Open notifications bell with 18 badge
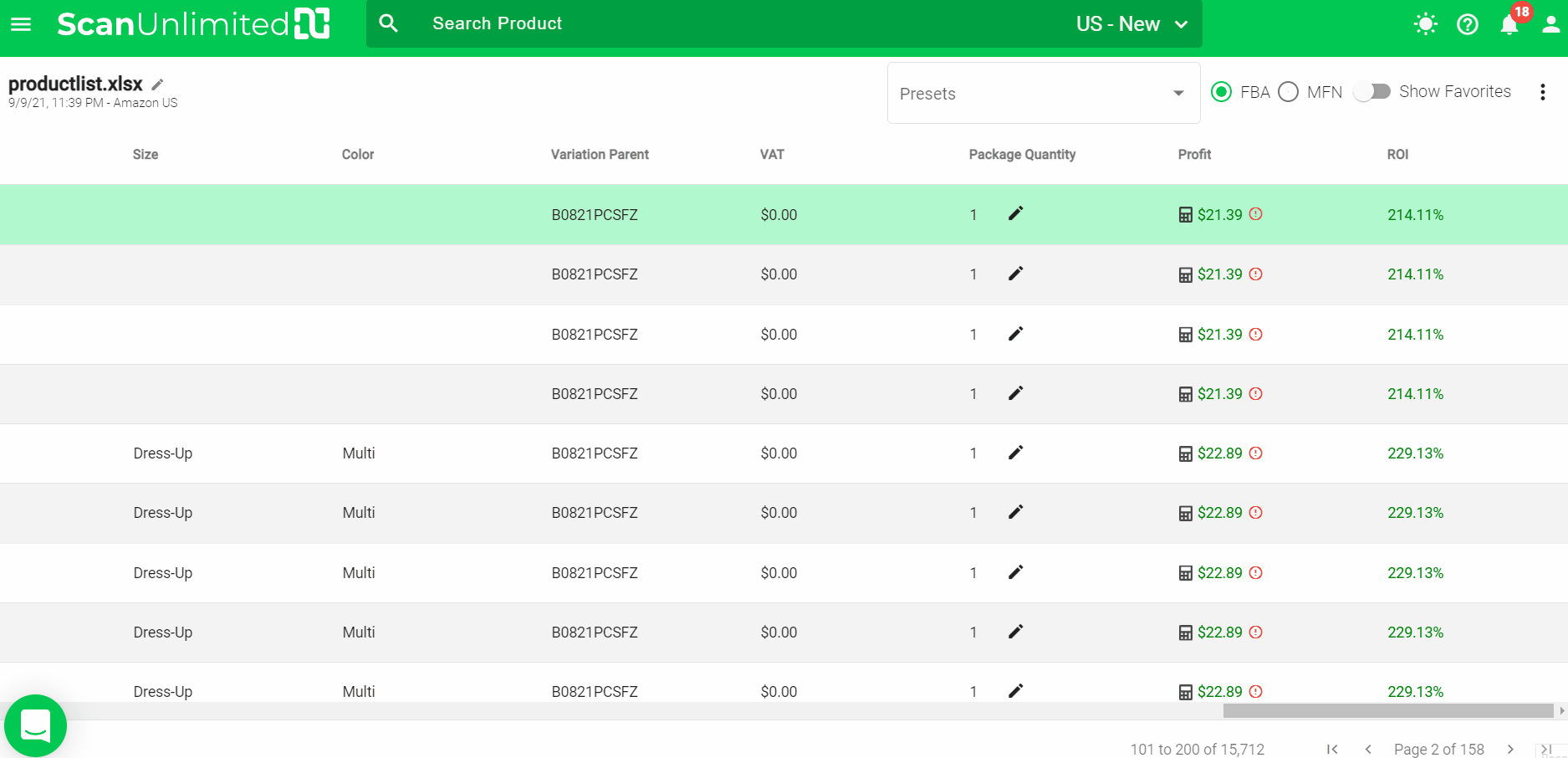This screenshot has height=758, width=1568. pos(1509,24)
